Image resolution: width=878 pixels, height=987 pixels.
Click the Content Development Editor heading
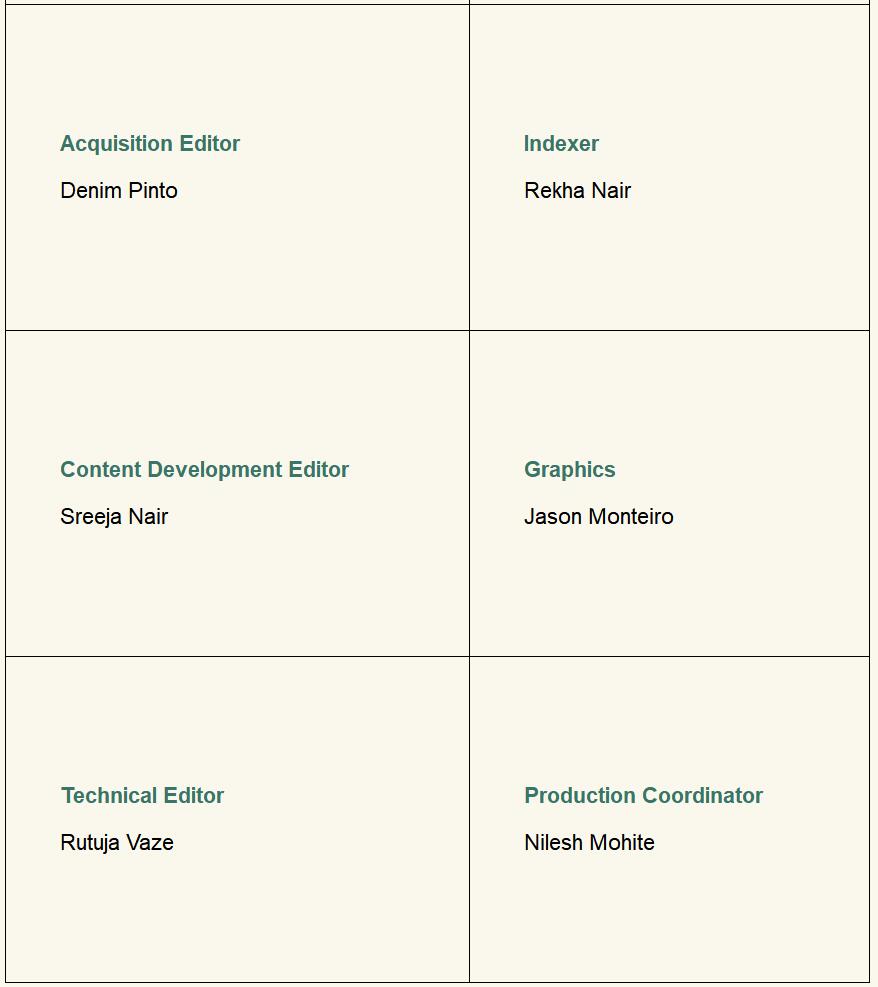[204, 470]
